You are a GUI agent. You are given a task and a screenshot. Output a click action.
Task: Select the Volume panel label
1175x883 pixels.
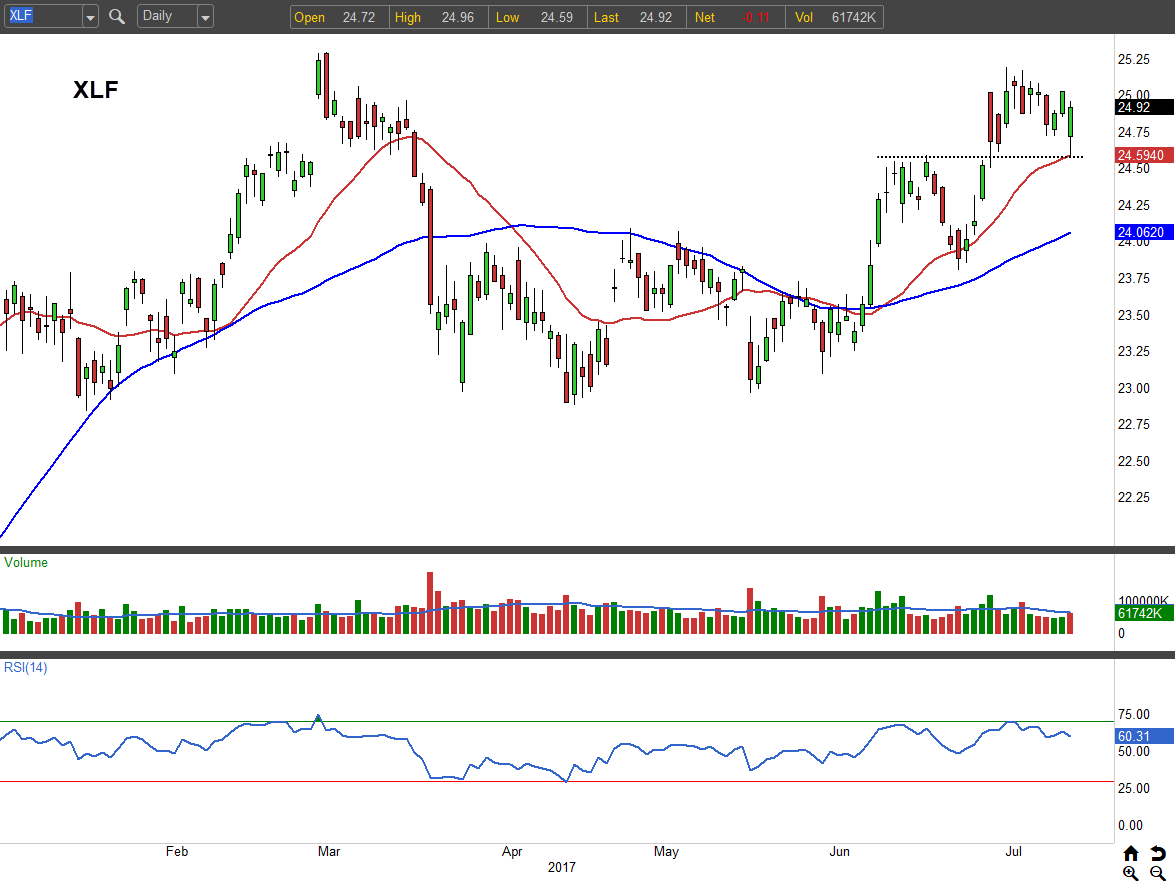(26, 563)
